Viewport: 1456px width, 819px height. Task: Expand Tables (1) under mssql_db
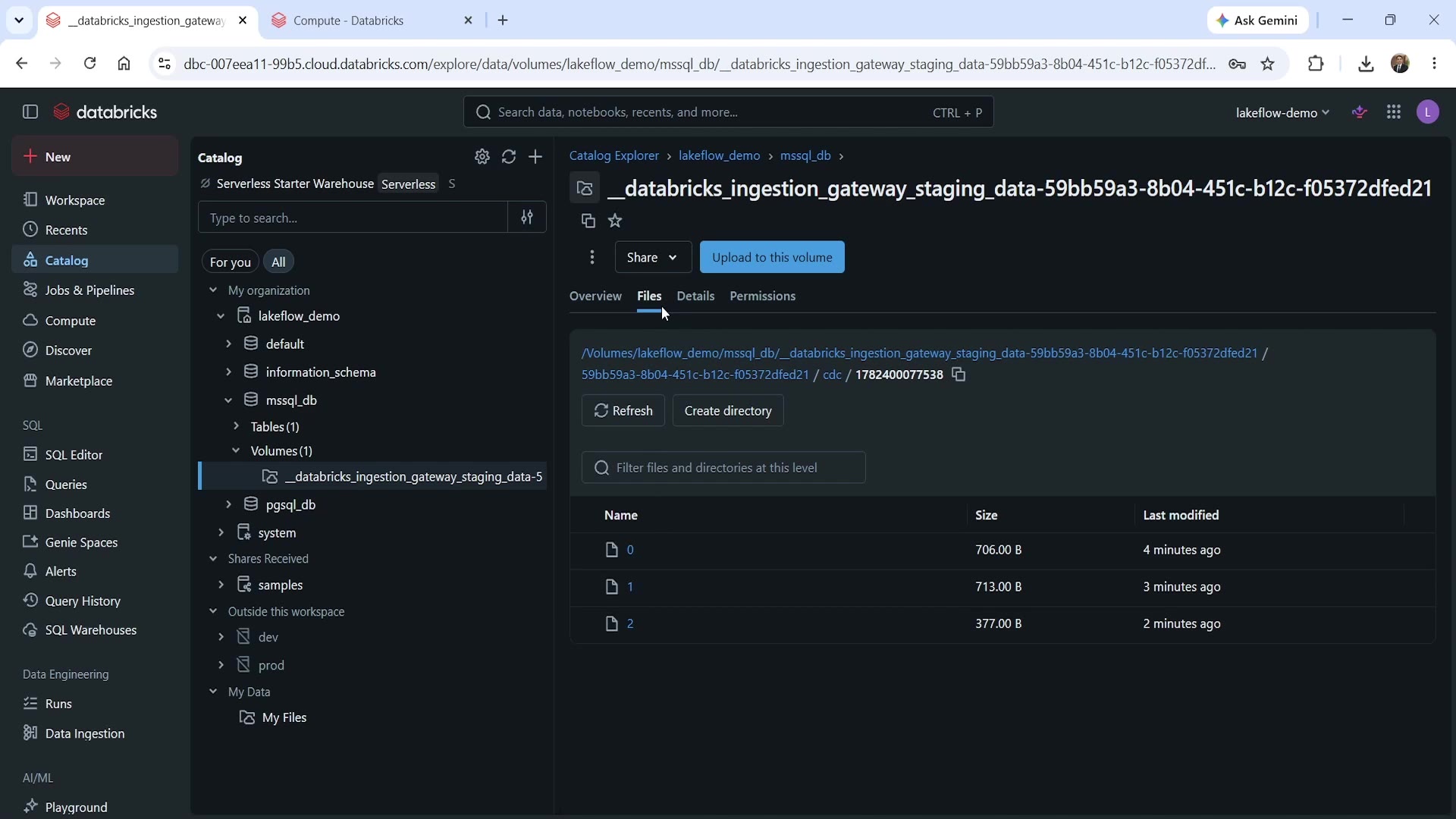pyautogui.click(x=236, y=427)
